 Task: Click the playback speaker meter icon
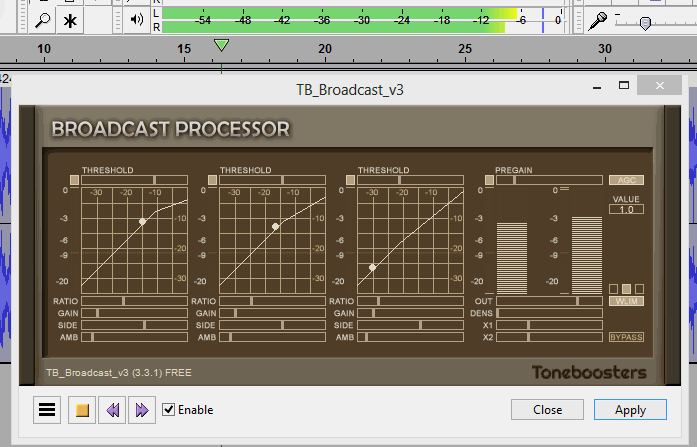click(137, 19)
